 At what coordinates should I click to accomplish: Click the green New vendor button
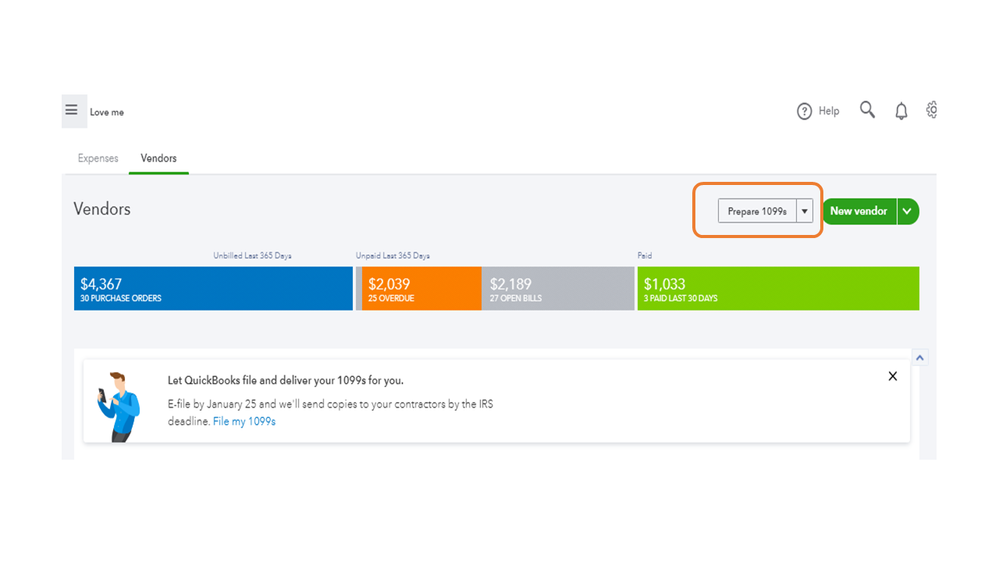858,211
